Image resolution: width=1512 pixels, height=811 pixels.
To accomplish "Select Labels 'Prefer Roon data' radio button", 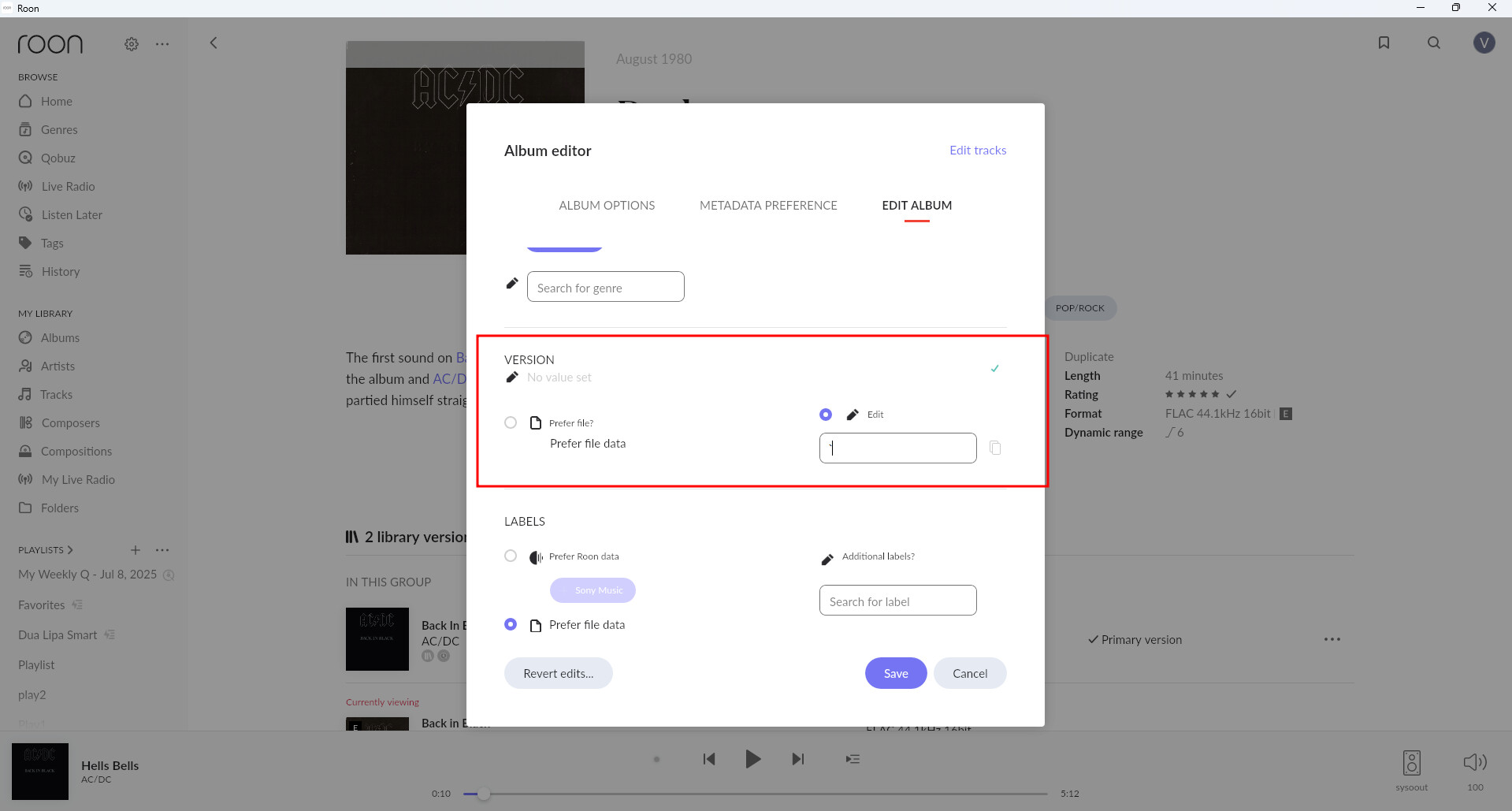I will [511, 556].
